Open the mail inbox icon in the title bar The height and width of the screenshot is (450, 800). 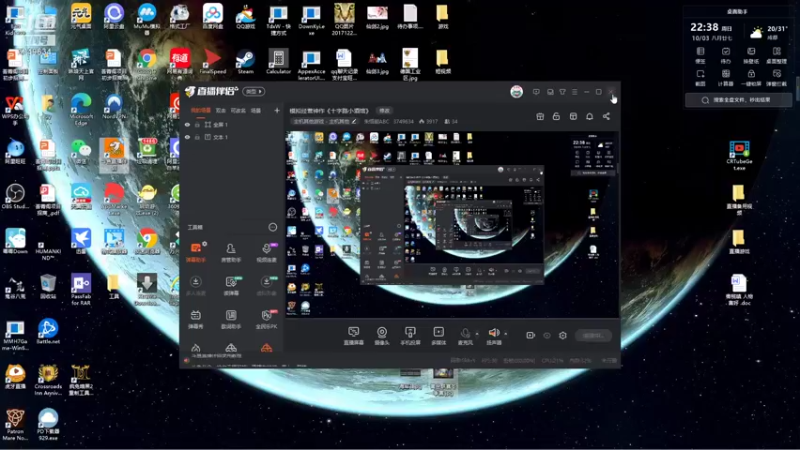pos(550,92)
